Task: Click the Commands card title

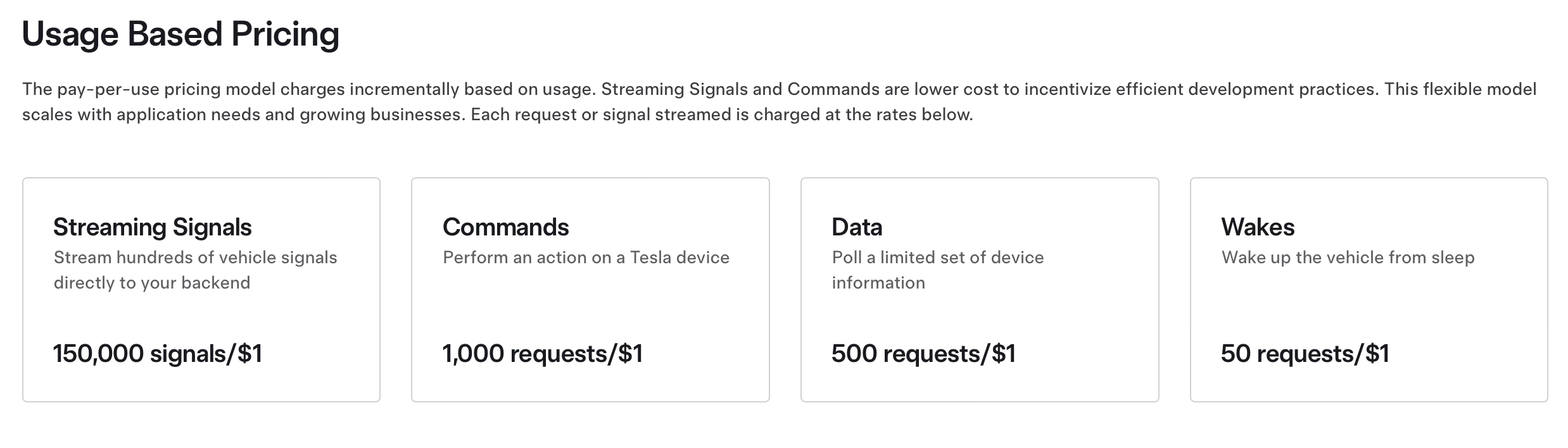Action: [x=506, y=227]
